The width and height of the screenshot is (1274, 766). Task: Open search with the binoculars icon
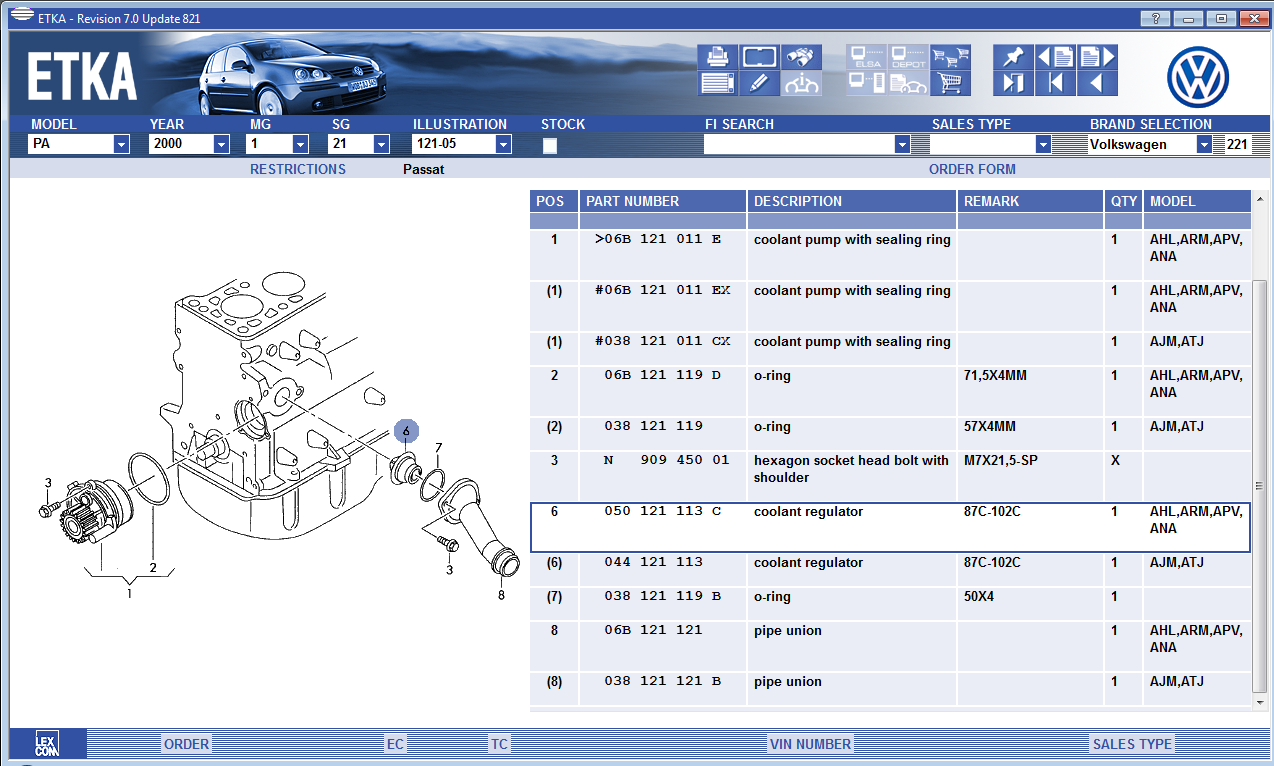(x=801, y=57)
